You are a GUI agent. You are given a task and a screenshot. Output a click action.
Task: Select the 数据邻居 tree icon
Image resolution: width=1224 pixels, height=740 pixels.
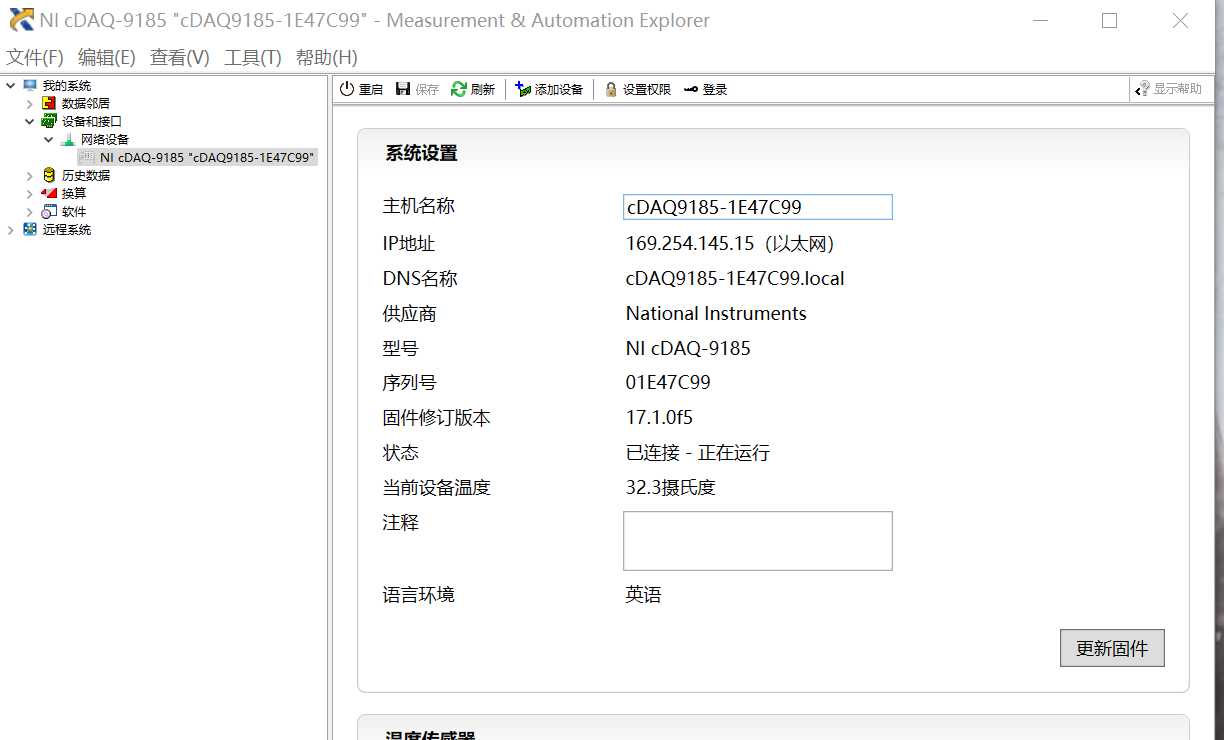[49, 103]
